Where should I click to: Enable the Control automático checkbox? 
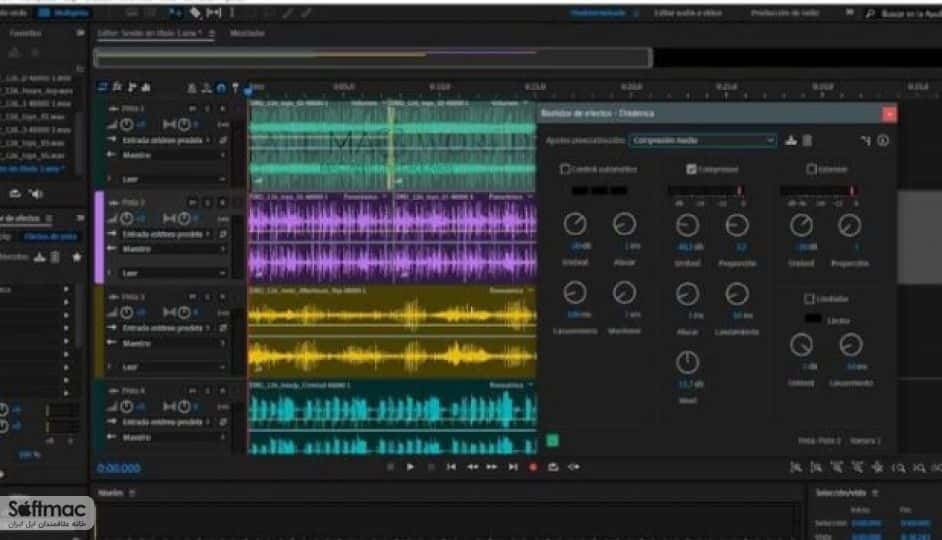pos(564,169)
